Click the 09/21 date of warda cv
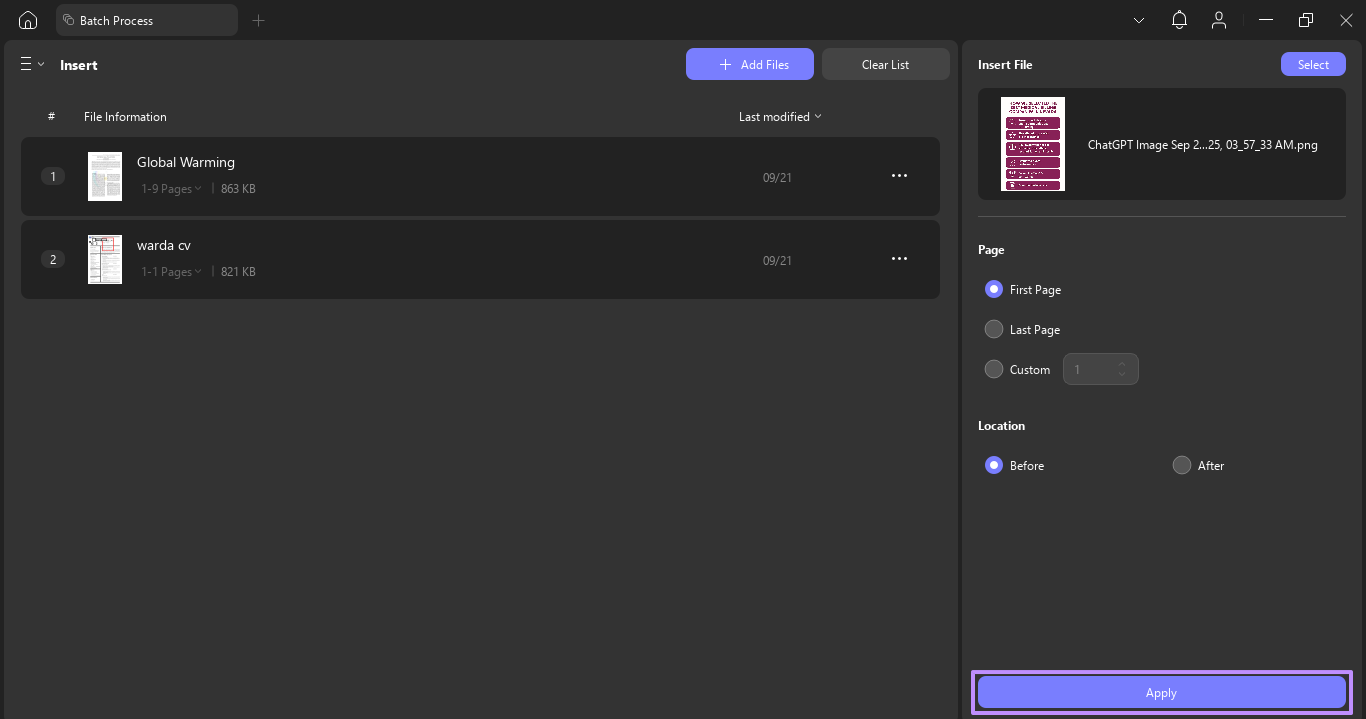The height and width of the screenshot is (719, 1366). 777,261
